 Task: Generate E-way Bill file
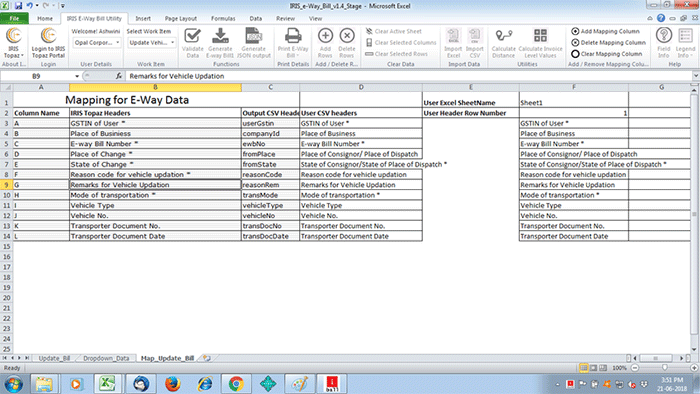pyautogui.click(x=220, y=43)
